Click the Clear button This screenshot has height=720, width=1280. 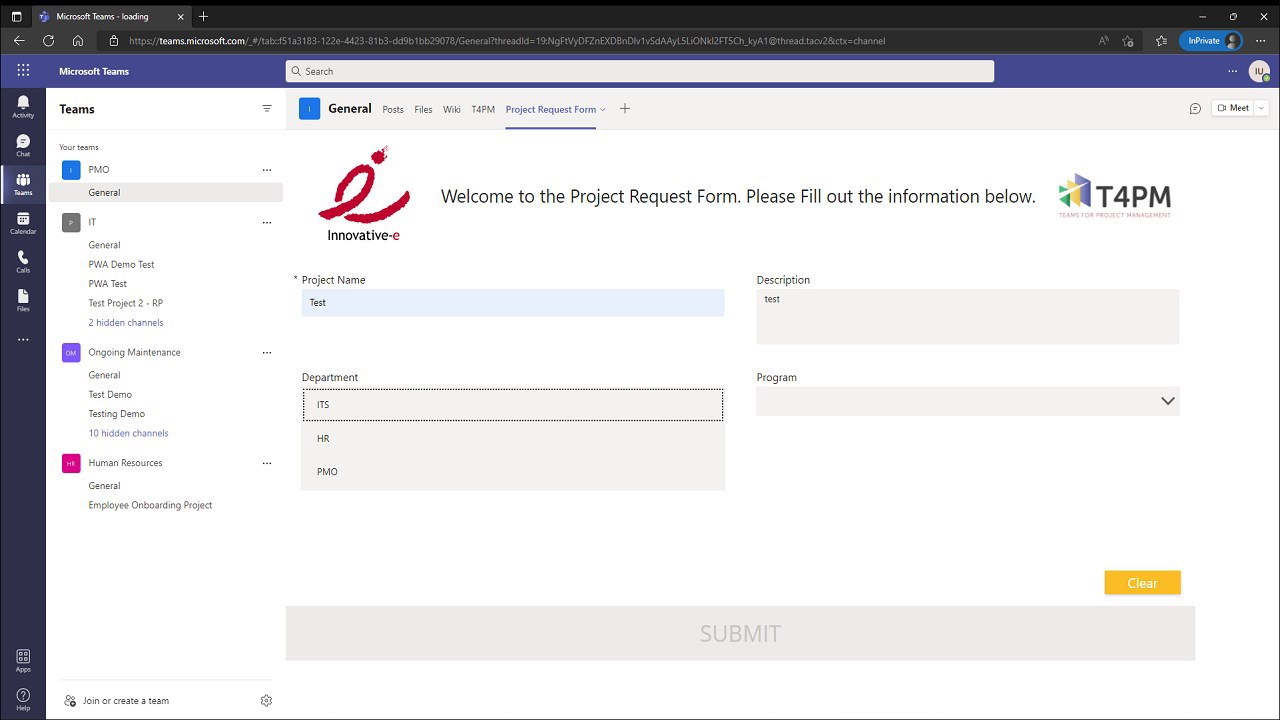pyautogui.click(x=1142, y=583)
